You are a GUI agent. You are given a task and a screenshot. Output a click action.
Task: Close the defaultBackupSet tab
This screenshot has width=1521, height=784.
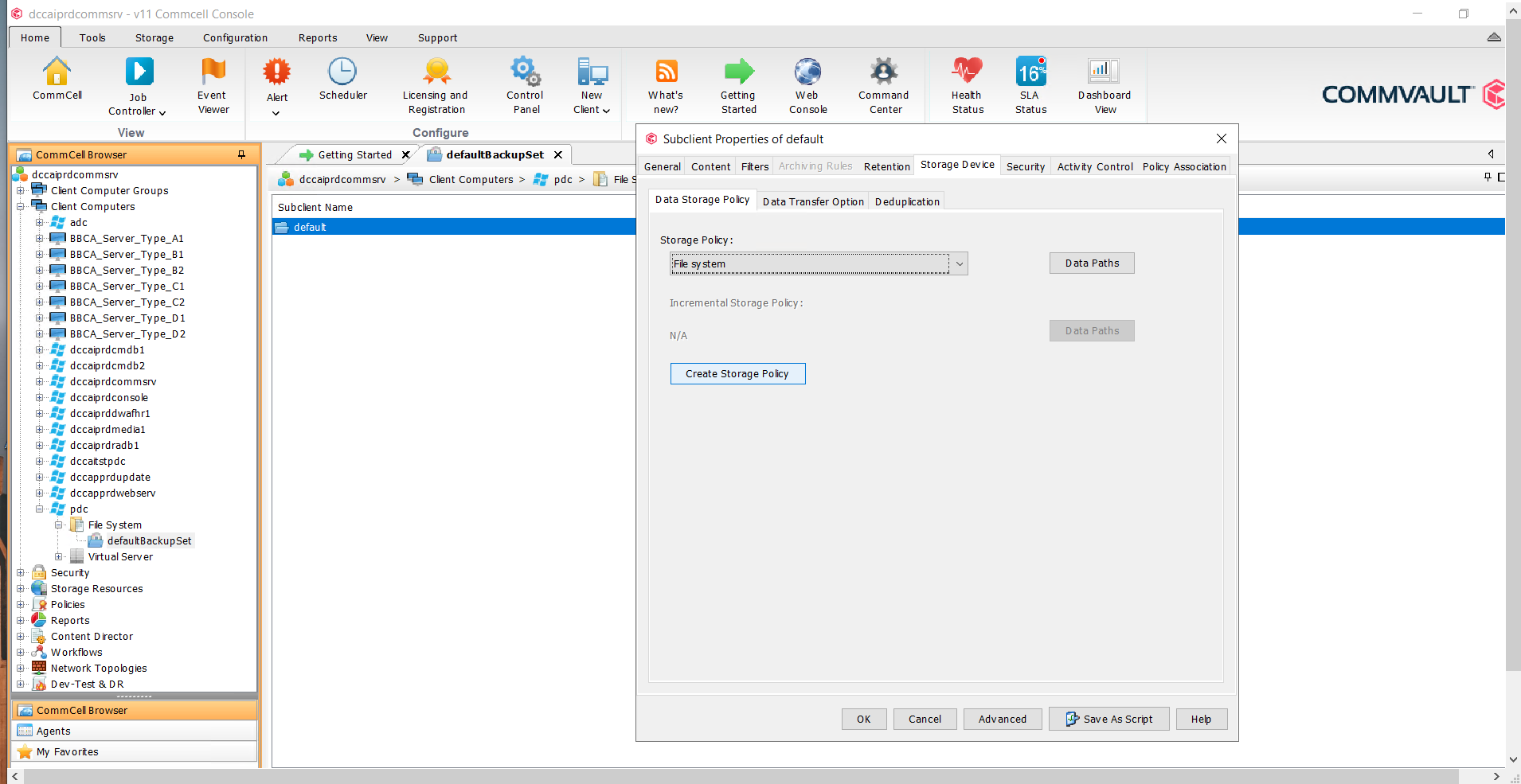[558, 154]
